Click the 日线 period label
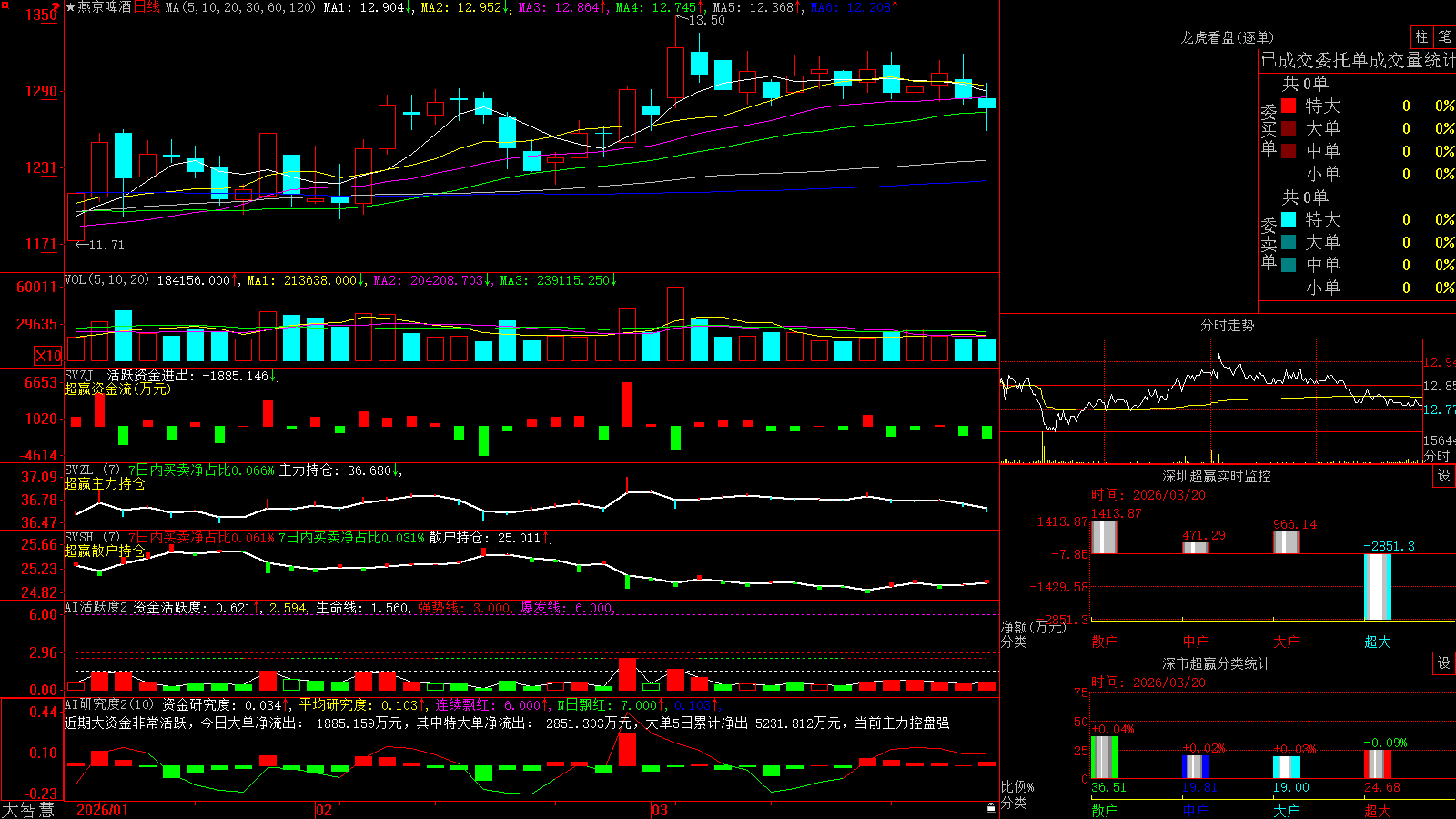 [147, 7]
